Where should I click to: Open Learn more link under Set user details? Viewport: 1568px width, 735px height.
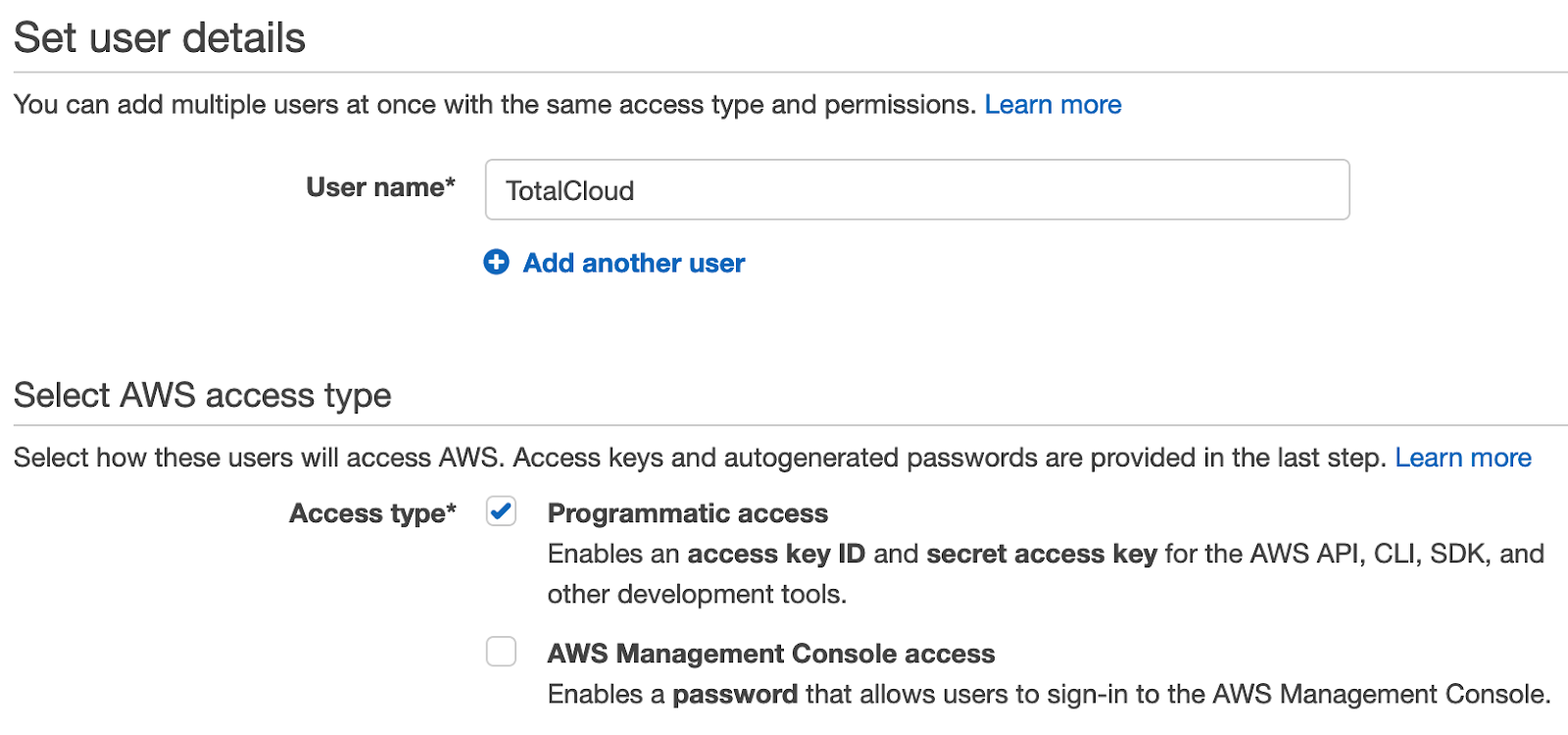(1053, 105)
